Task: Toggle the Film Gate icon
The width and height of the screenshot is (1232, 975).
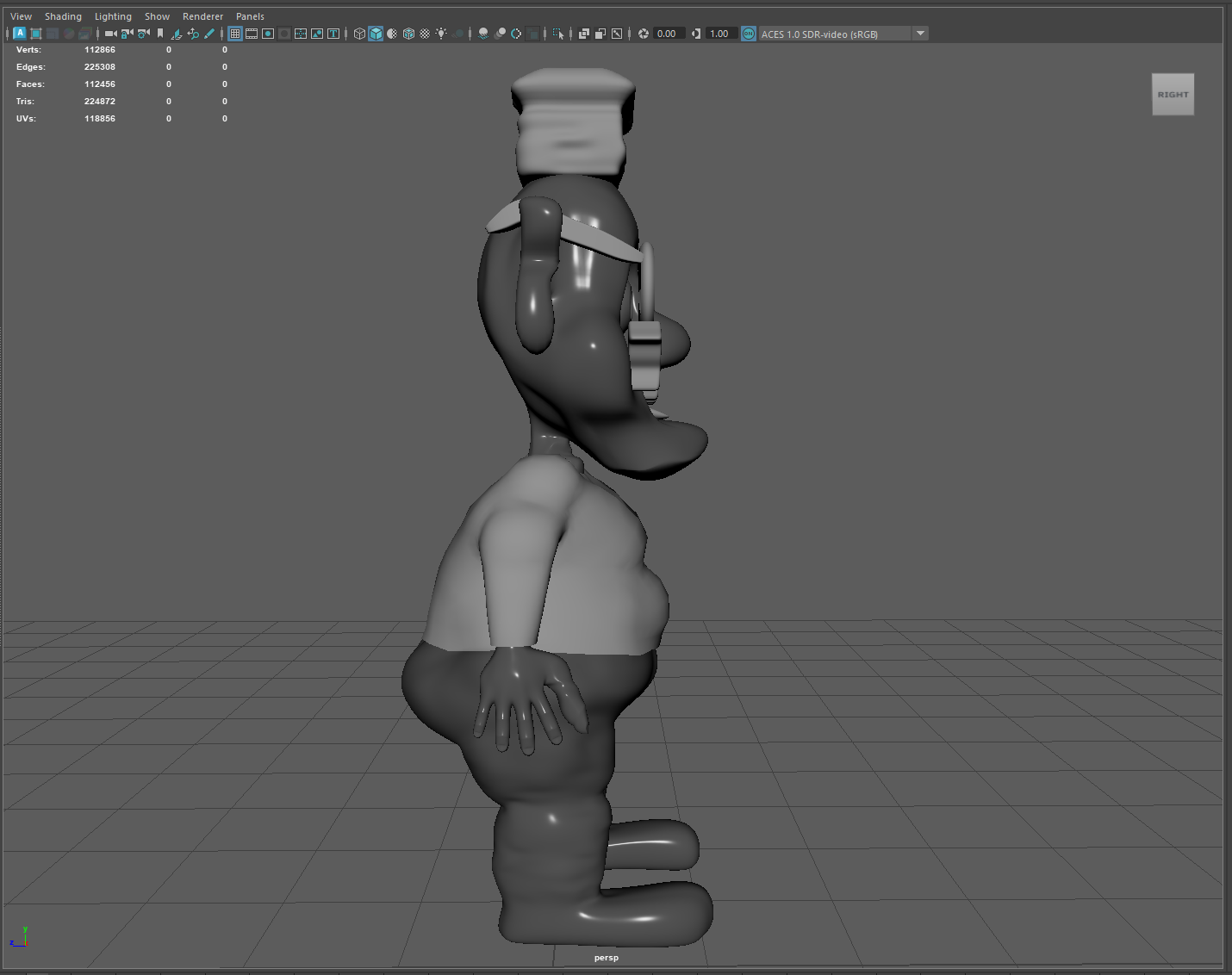Action: [x=252, y=34]
